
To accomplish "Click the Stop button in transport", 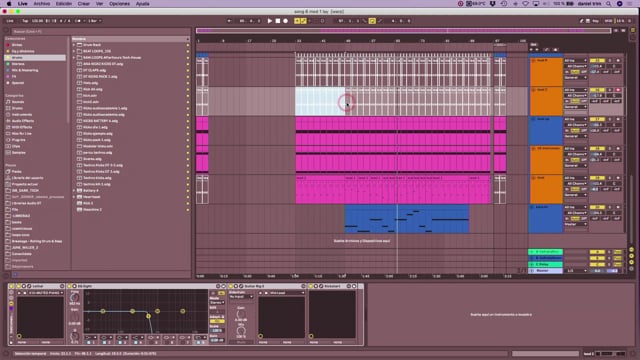I will click(x=278, y=21).
